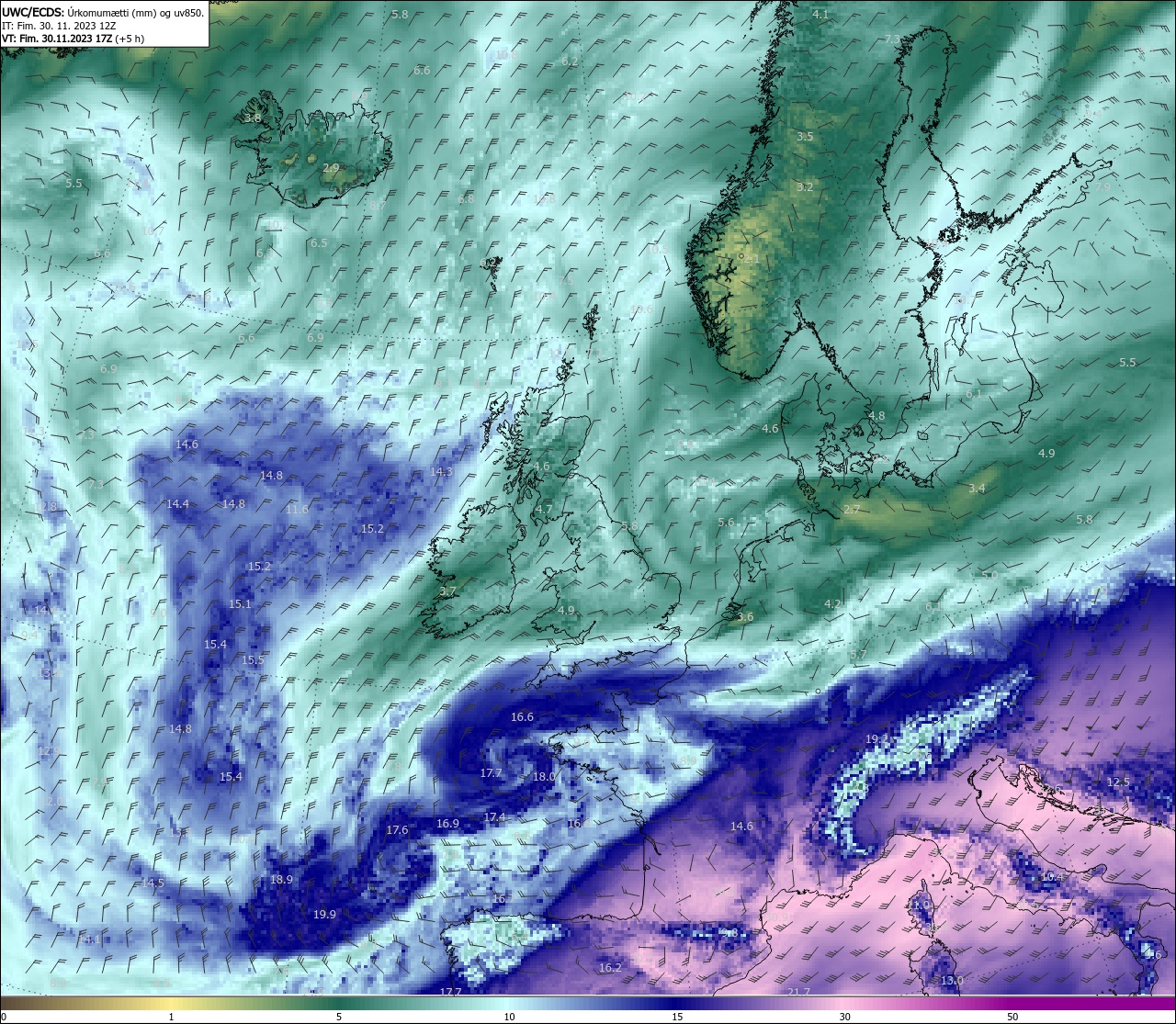Image resolution: width=1176 pixels, height=1024 pixels.
Task: Click the 10 tick label on the color scale
Action: coord(509,1017)
